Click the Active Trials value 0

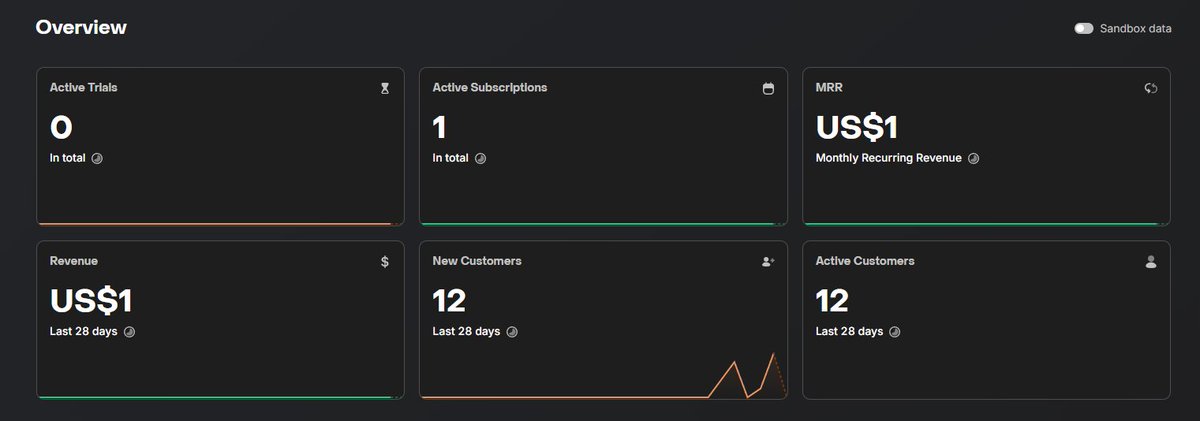[61, 127]
